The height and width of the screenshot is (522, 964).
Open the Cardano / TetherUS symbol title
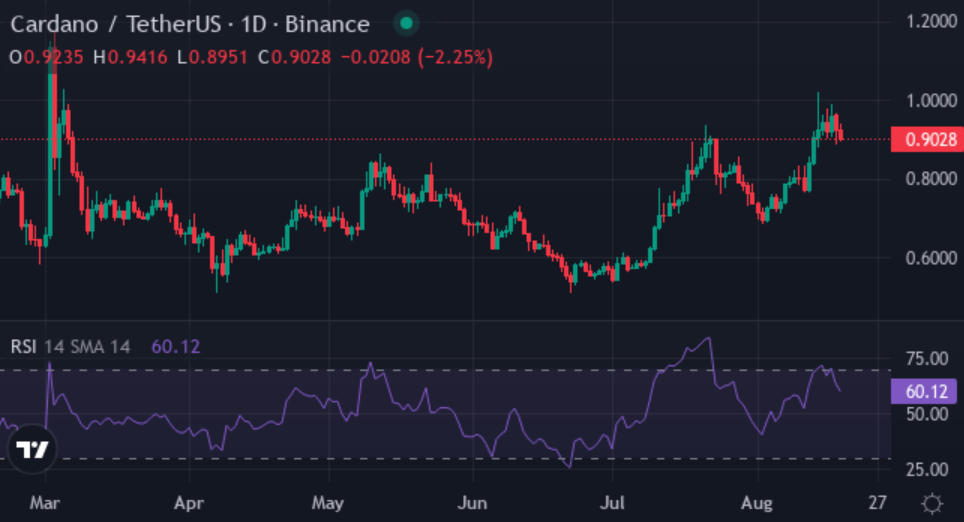coord(190,24)
